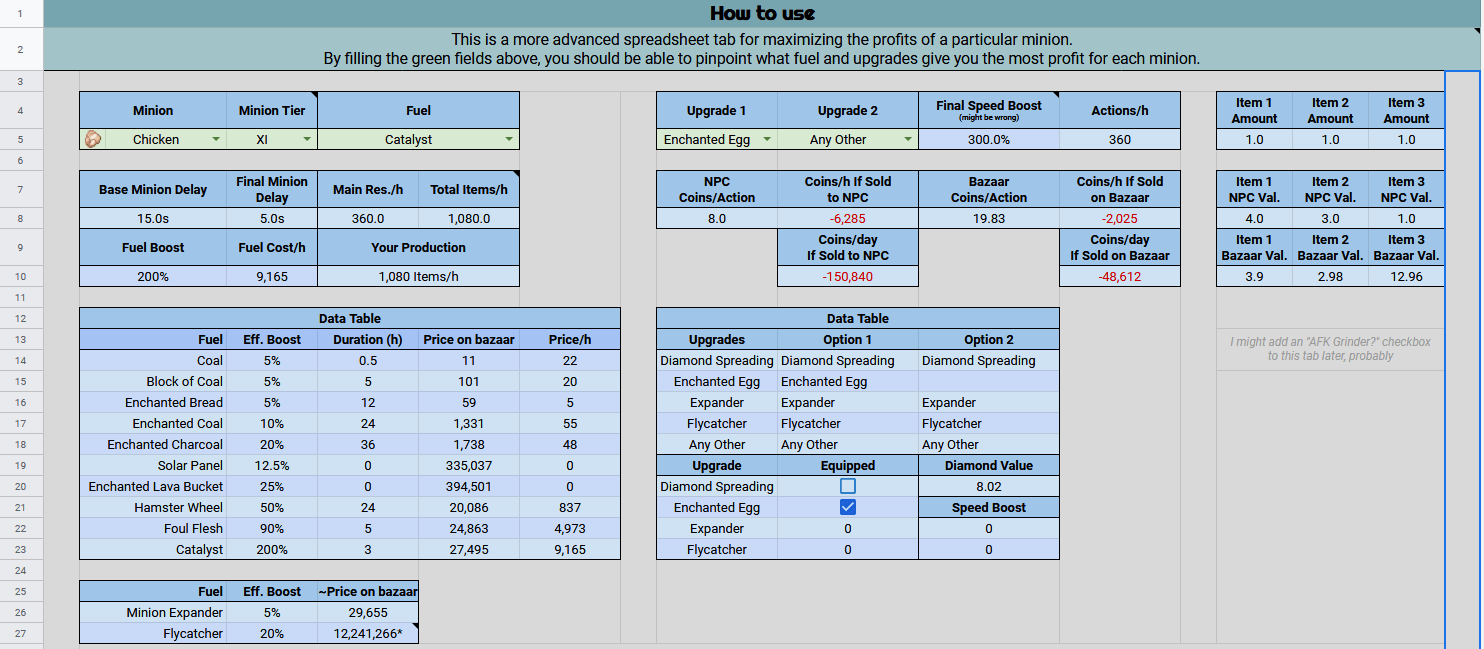Select the Total Items/h cell showing 1,080.0
1484x649 pixels.
(469, 218)
